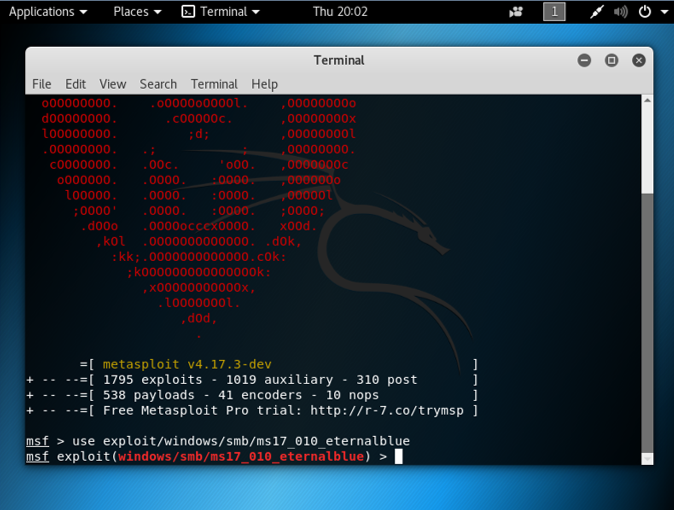
Task: Open the Terminal menu in menu bar
Action: tap(214, 84)
